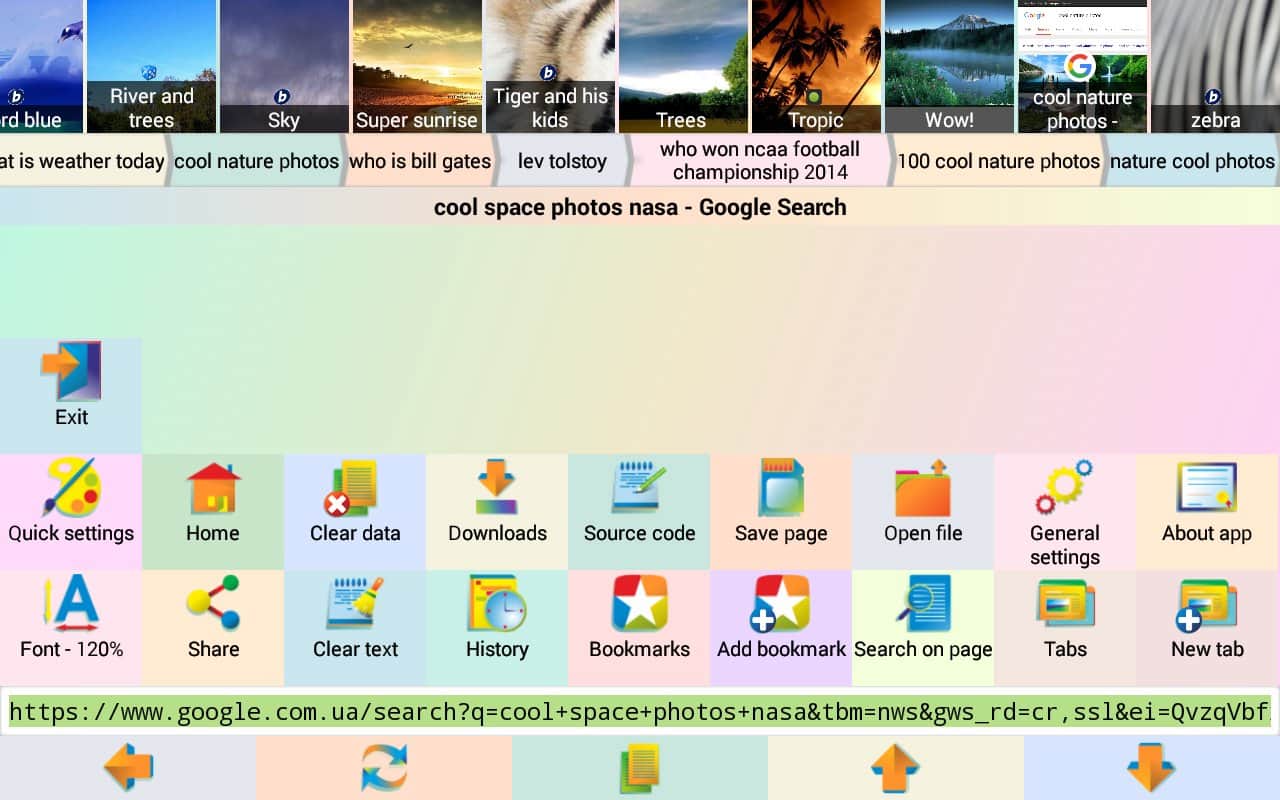View page Source code

[639, 489]
